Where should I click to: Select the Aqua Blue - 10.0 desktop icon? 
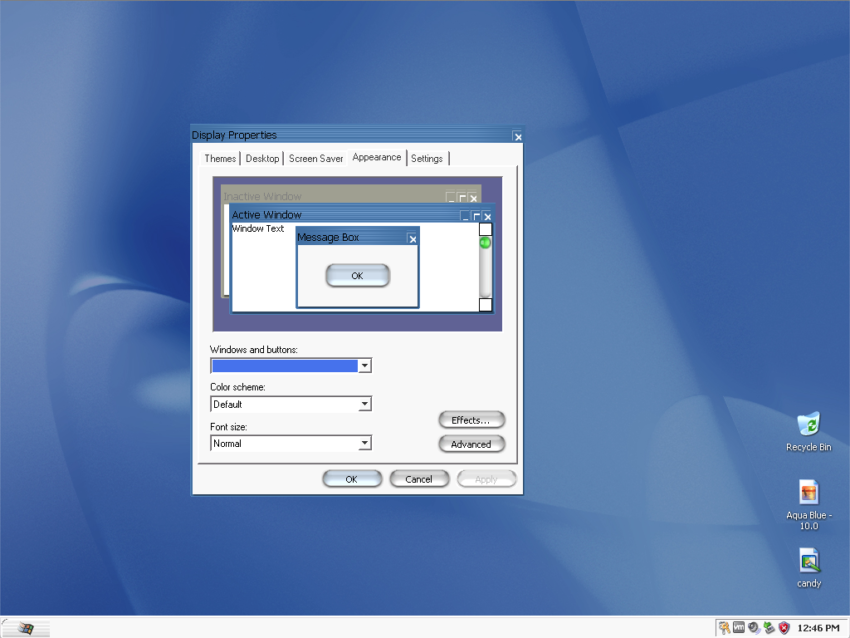click(x=809, y=505)
